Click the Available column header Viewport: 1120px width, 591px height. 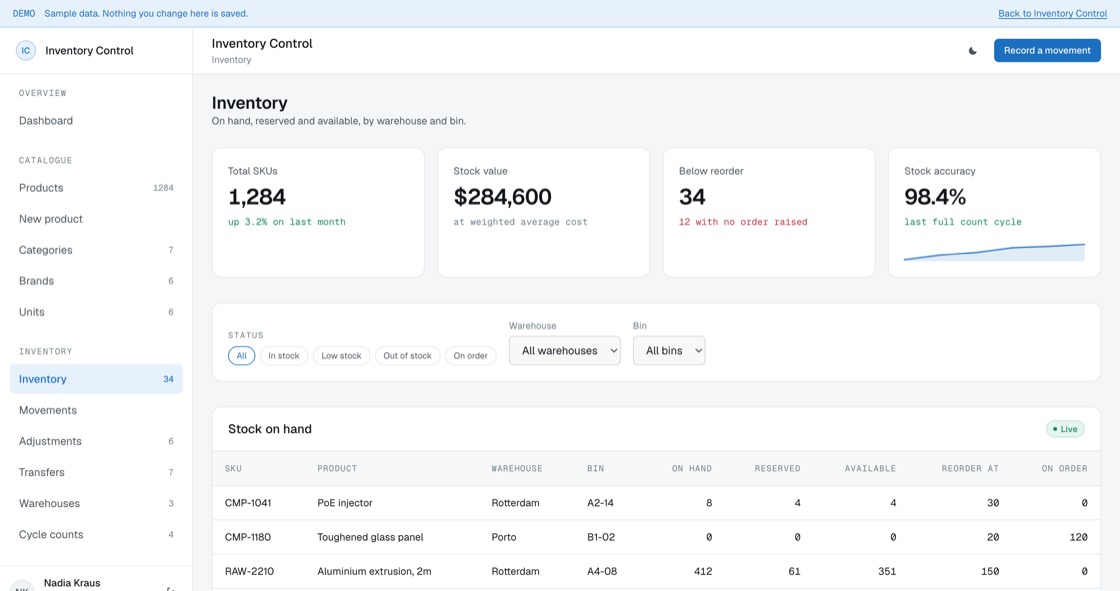click(870, 469)
